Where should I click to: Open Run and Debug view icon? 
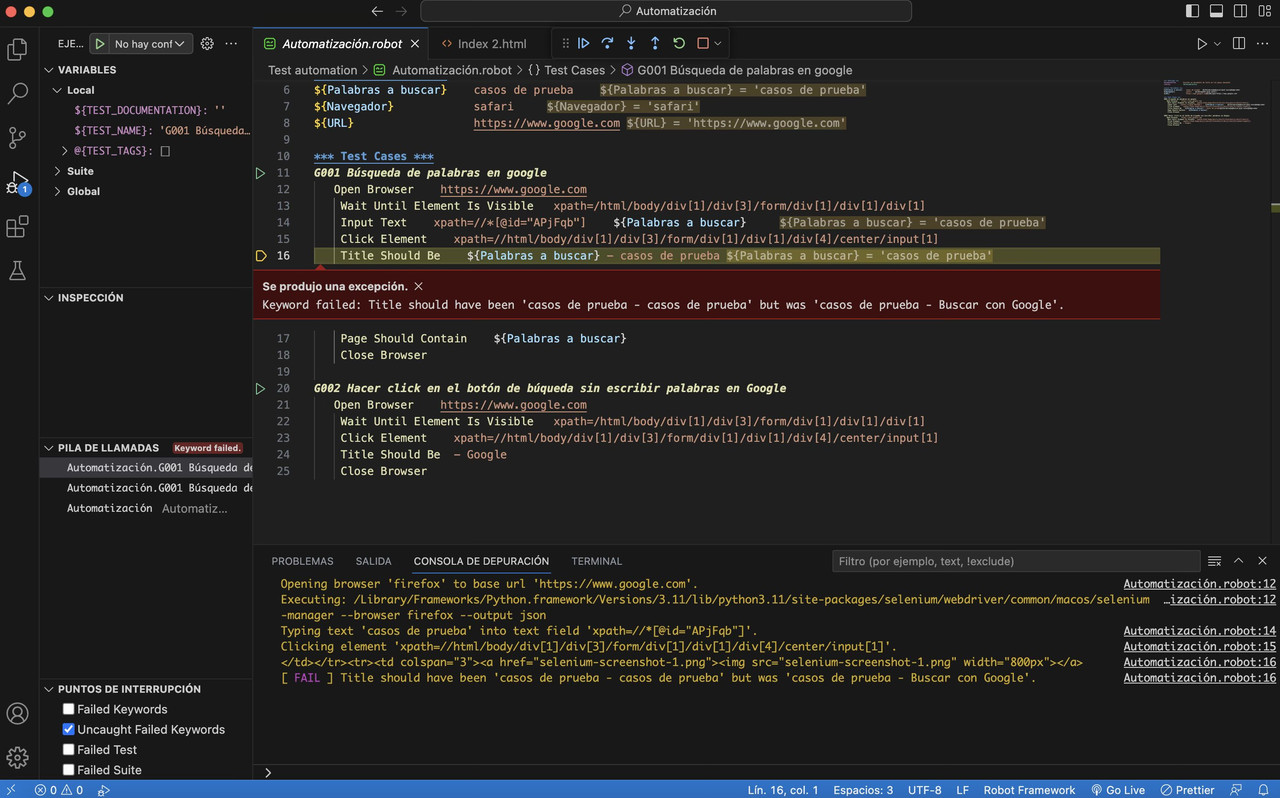17,182
